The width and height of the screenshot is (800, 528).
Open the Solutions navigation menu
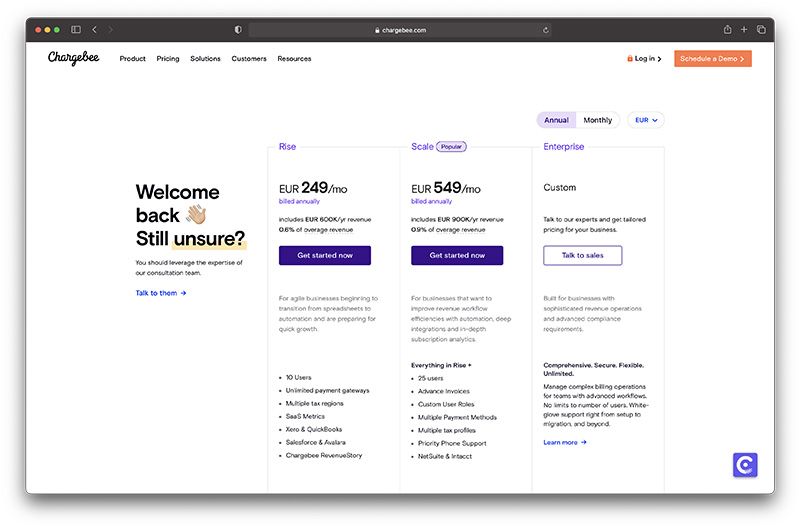(x=205, y=59)
